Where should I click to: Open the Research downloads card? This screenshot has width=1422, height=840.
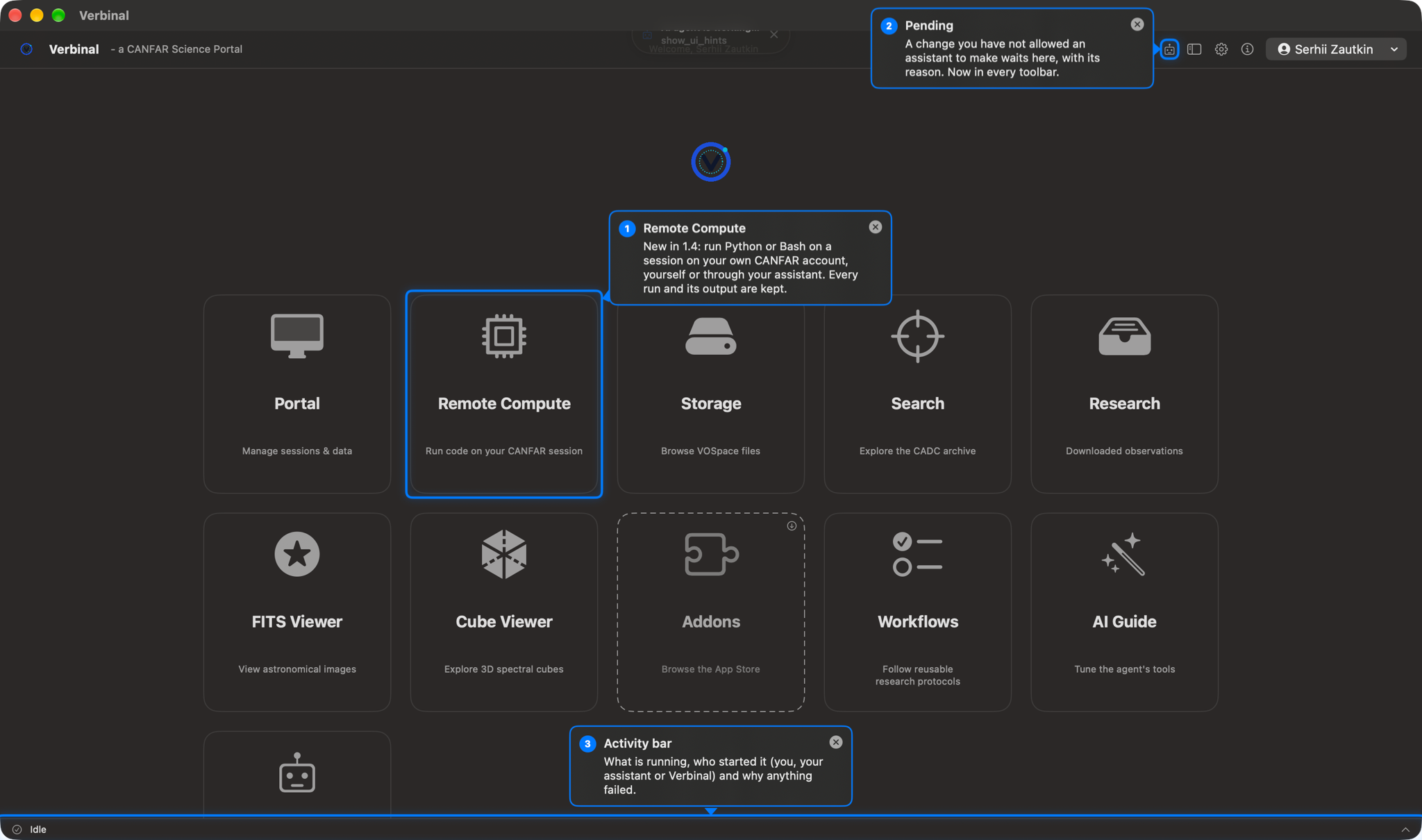click(x=1125, y=394)
